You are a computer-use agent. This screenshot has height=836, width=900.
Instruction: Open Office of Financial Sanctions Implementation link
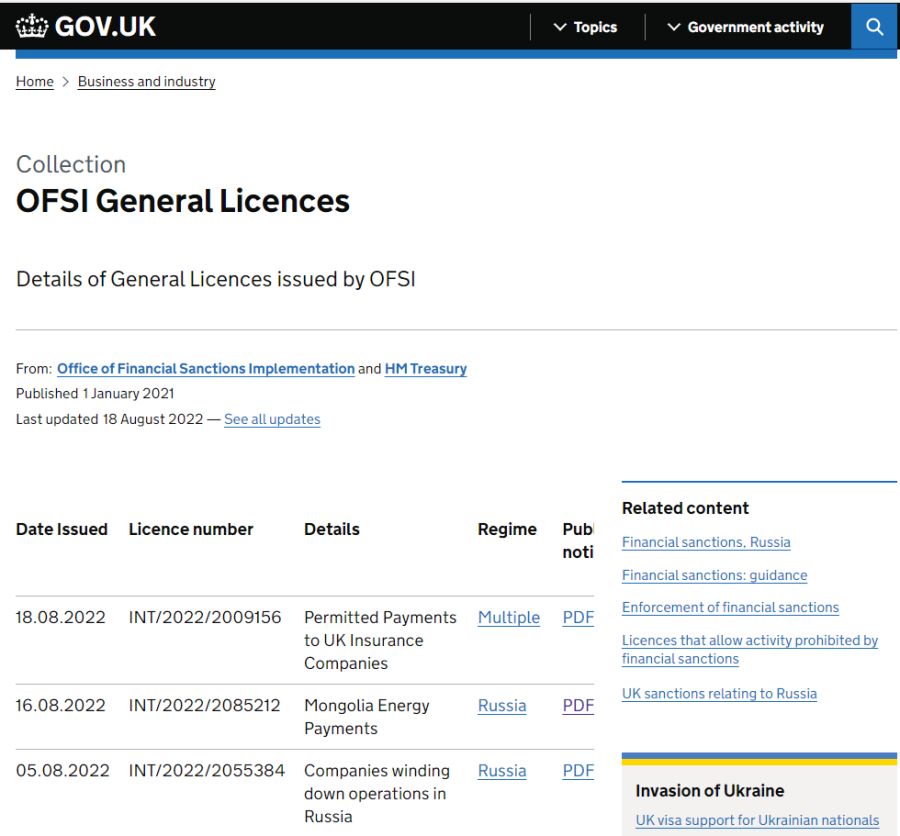205,369
